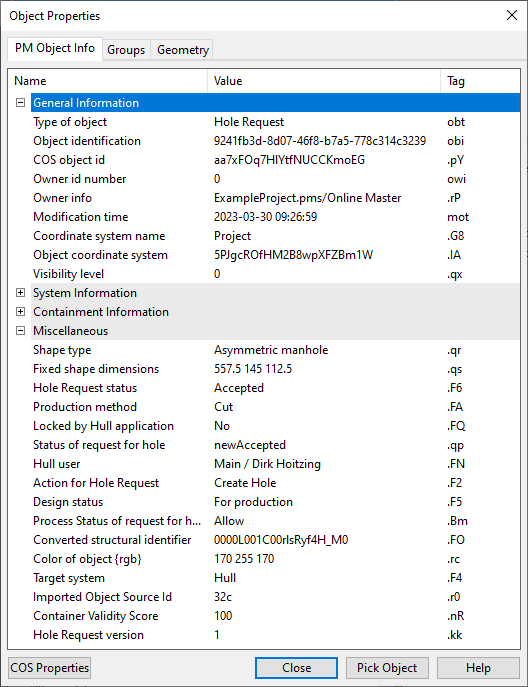The height and width of the screenshot is (687, 528).
Task: Select the Containment Information row
Action: pyautogui.click(x=275, y=312)
